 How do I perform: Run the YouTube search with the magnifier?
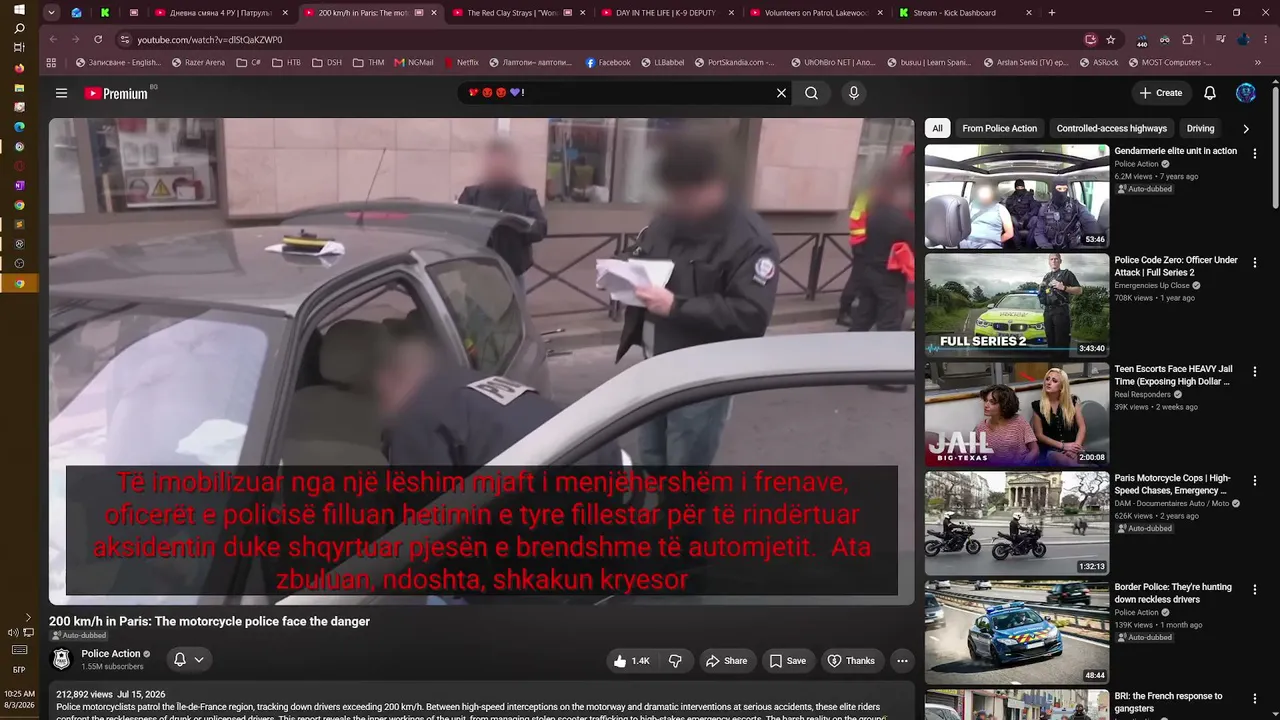point(812,93)
